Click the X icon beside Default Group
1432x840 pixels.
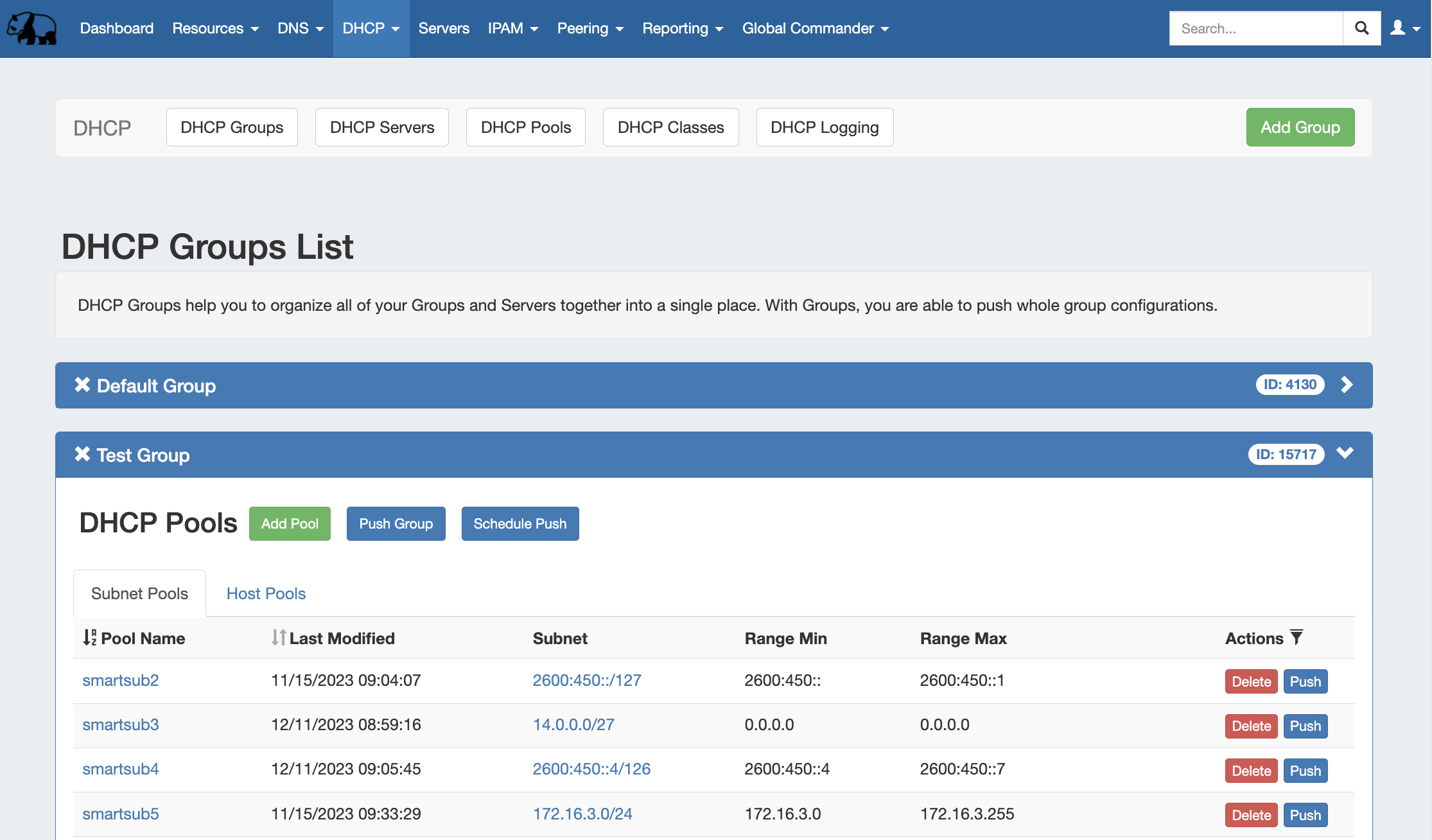point(82,385)
